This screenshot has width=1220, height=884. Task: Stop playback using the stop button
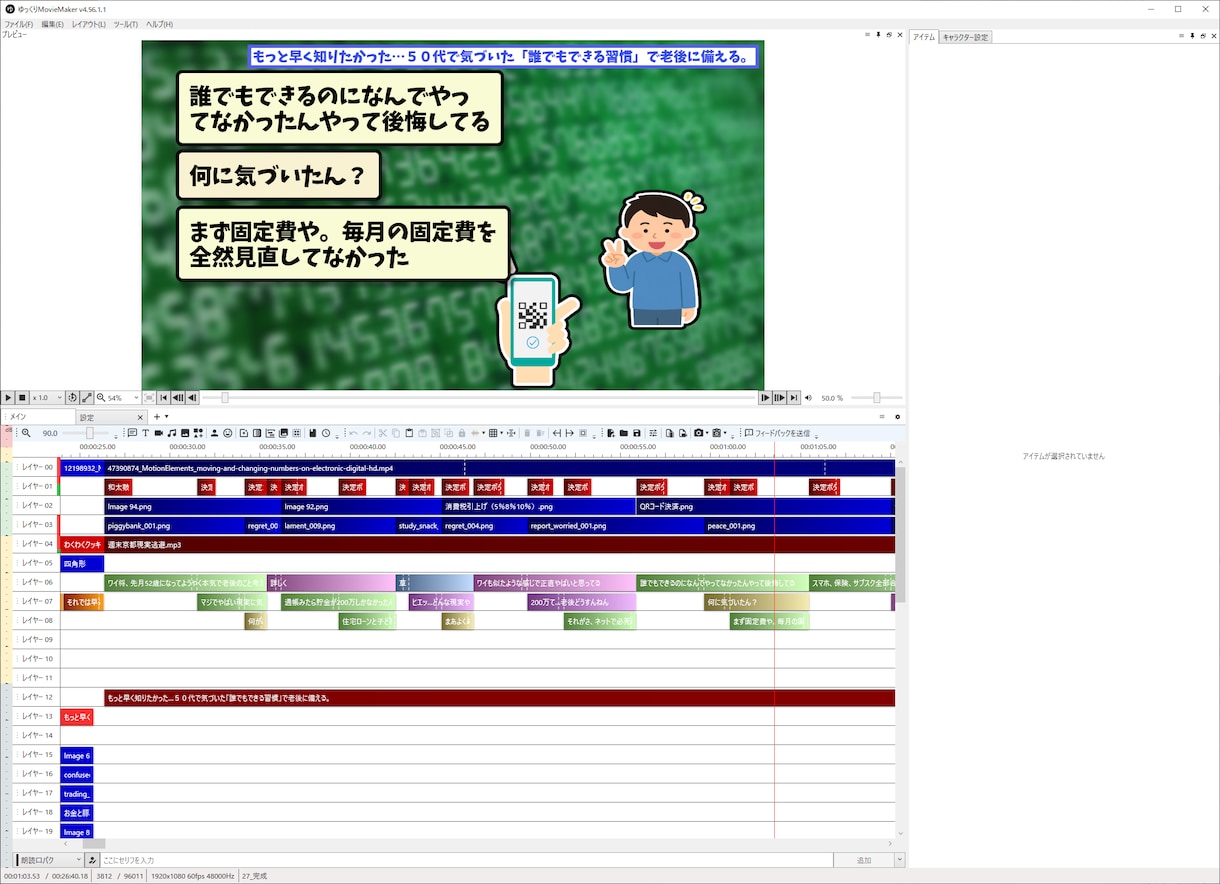pyautogui.click(x=22, y=397)
